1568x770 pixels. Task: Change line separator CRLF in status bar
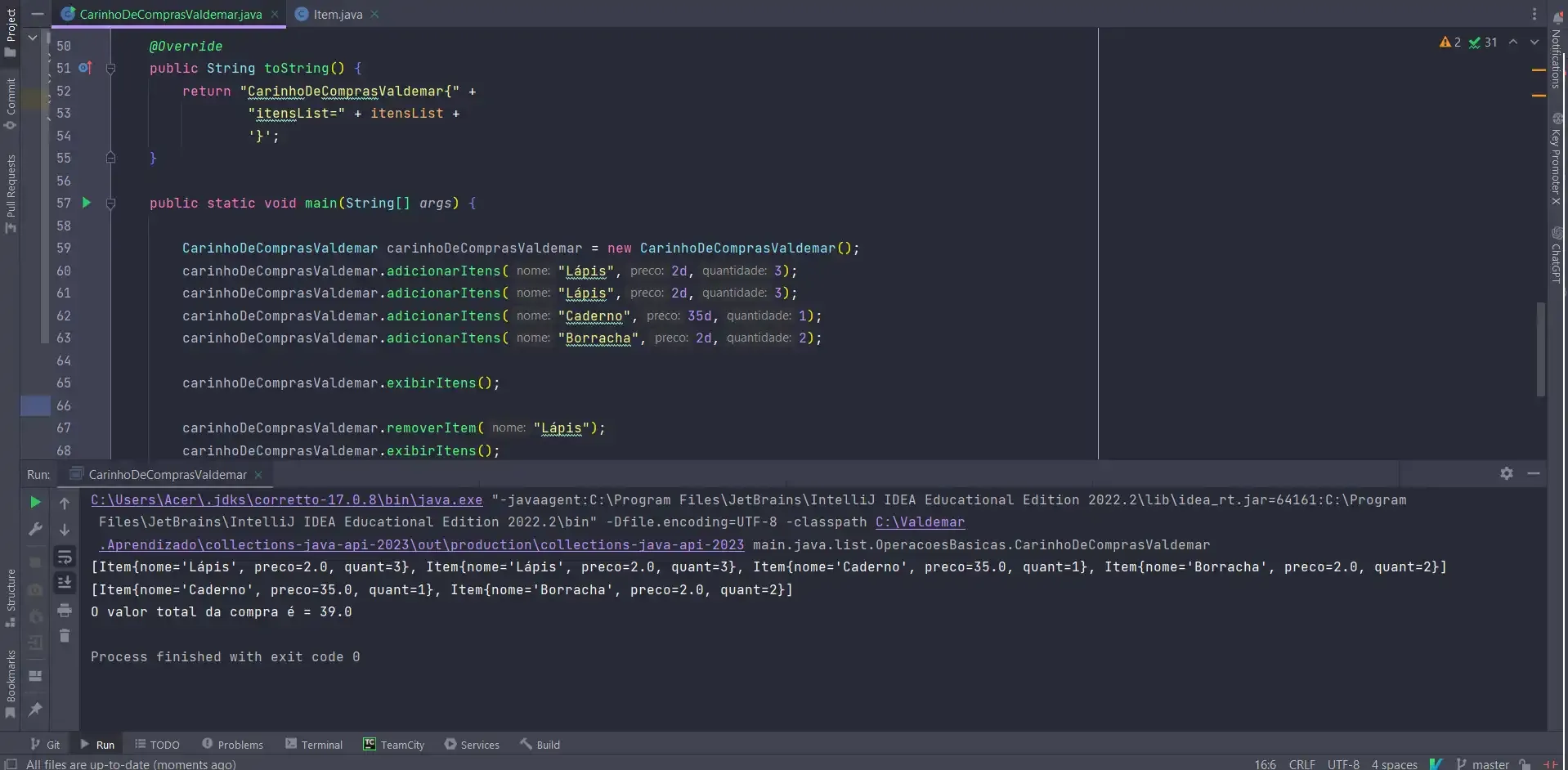click(1301, 763)
